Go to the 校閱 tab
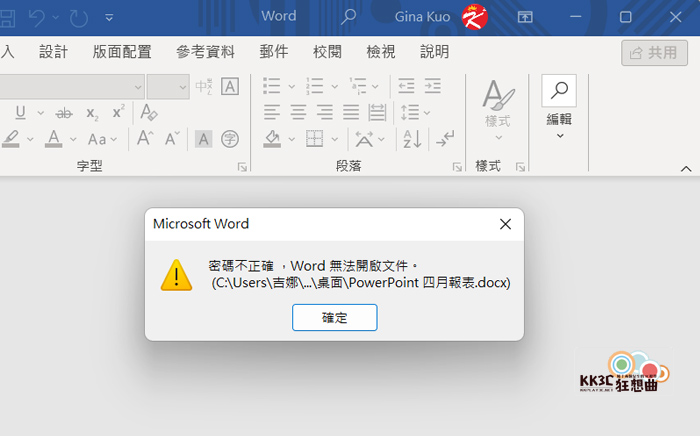Screen dimensions: 700x436 [327, 52]
